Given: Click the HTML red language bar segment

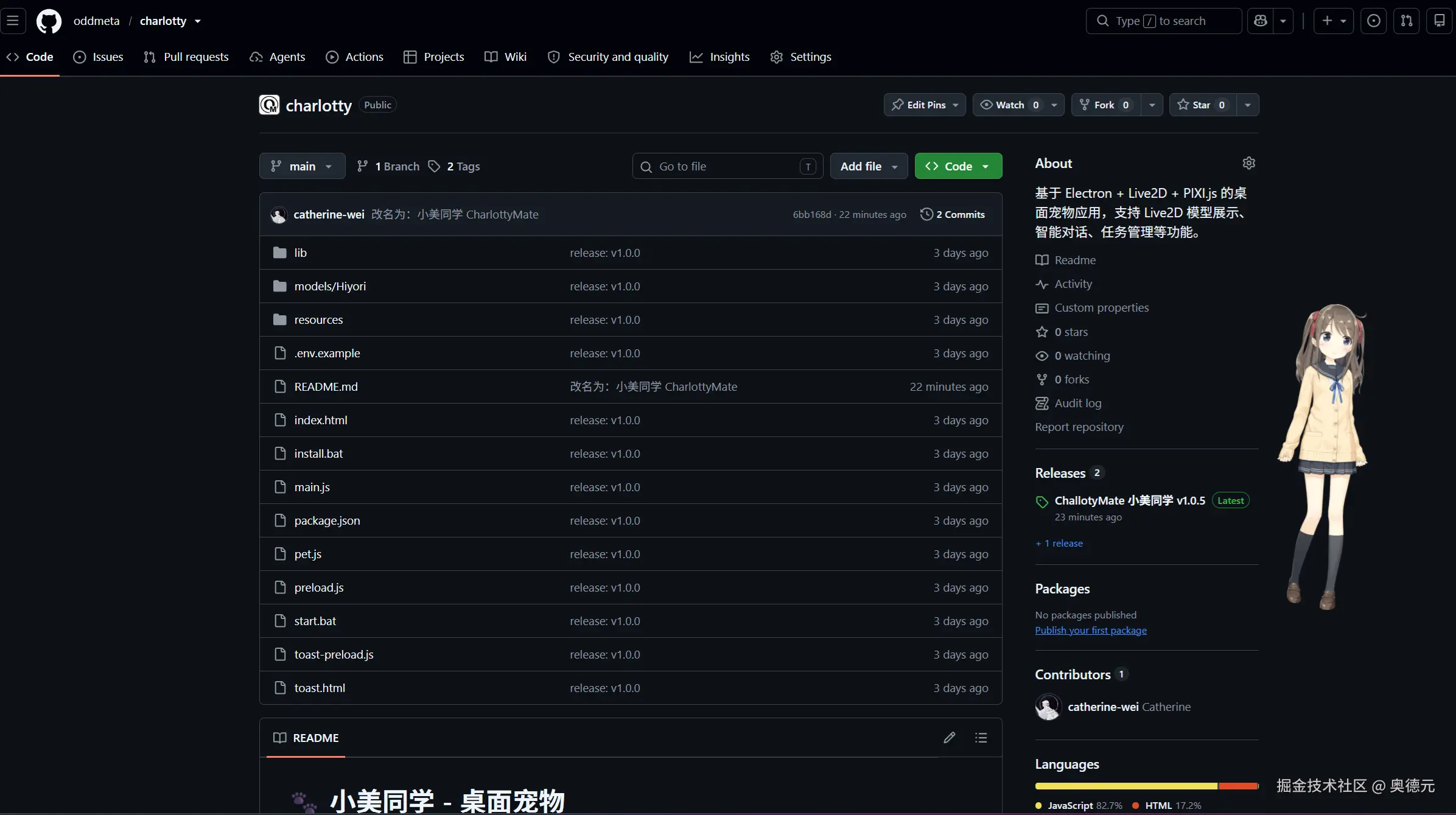Looking at the screenshot, I should click(x=1238, y=786).
